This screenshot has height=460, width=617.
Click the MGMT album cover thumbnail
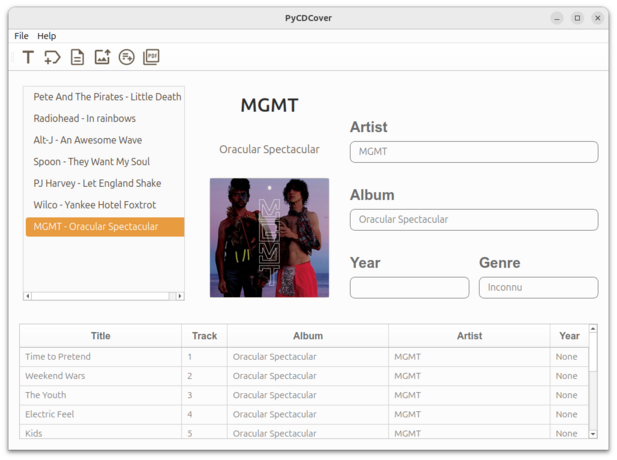tap(269, 238)
